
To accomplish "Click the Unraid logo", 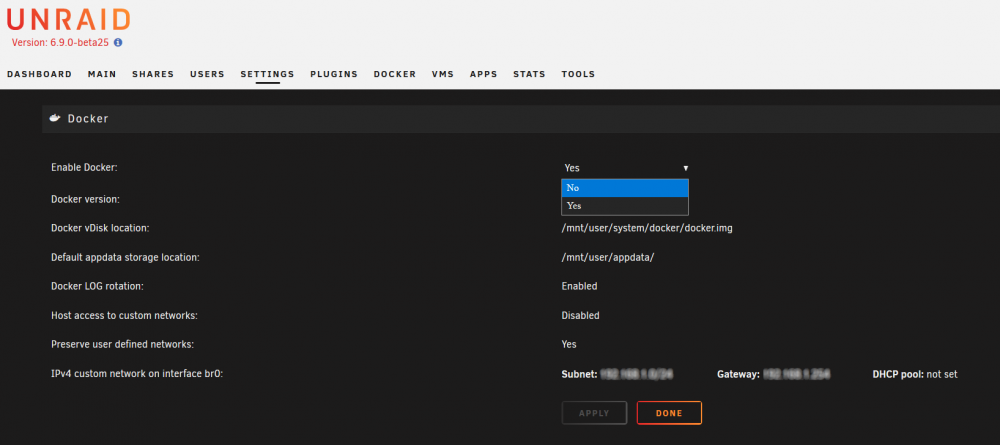I will (68, 20).
